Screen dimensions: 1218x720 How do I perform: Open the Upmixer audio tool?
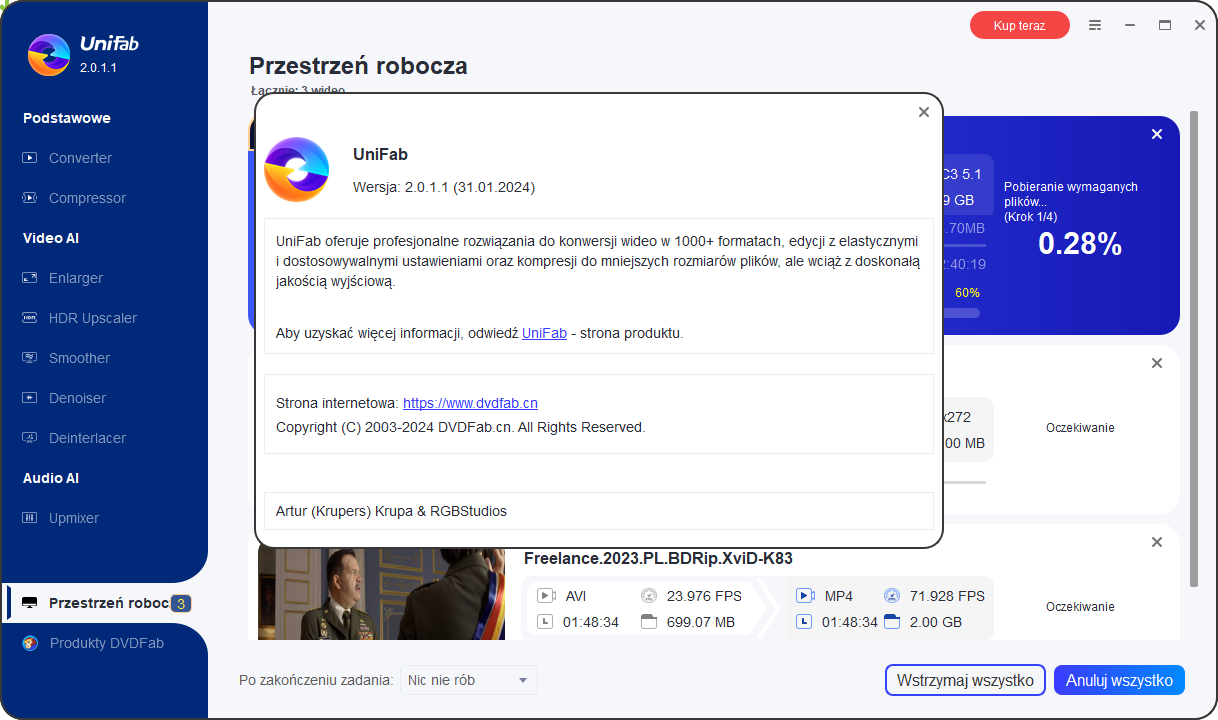tap(74, 518)
